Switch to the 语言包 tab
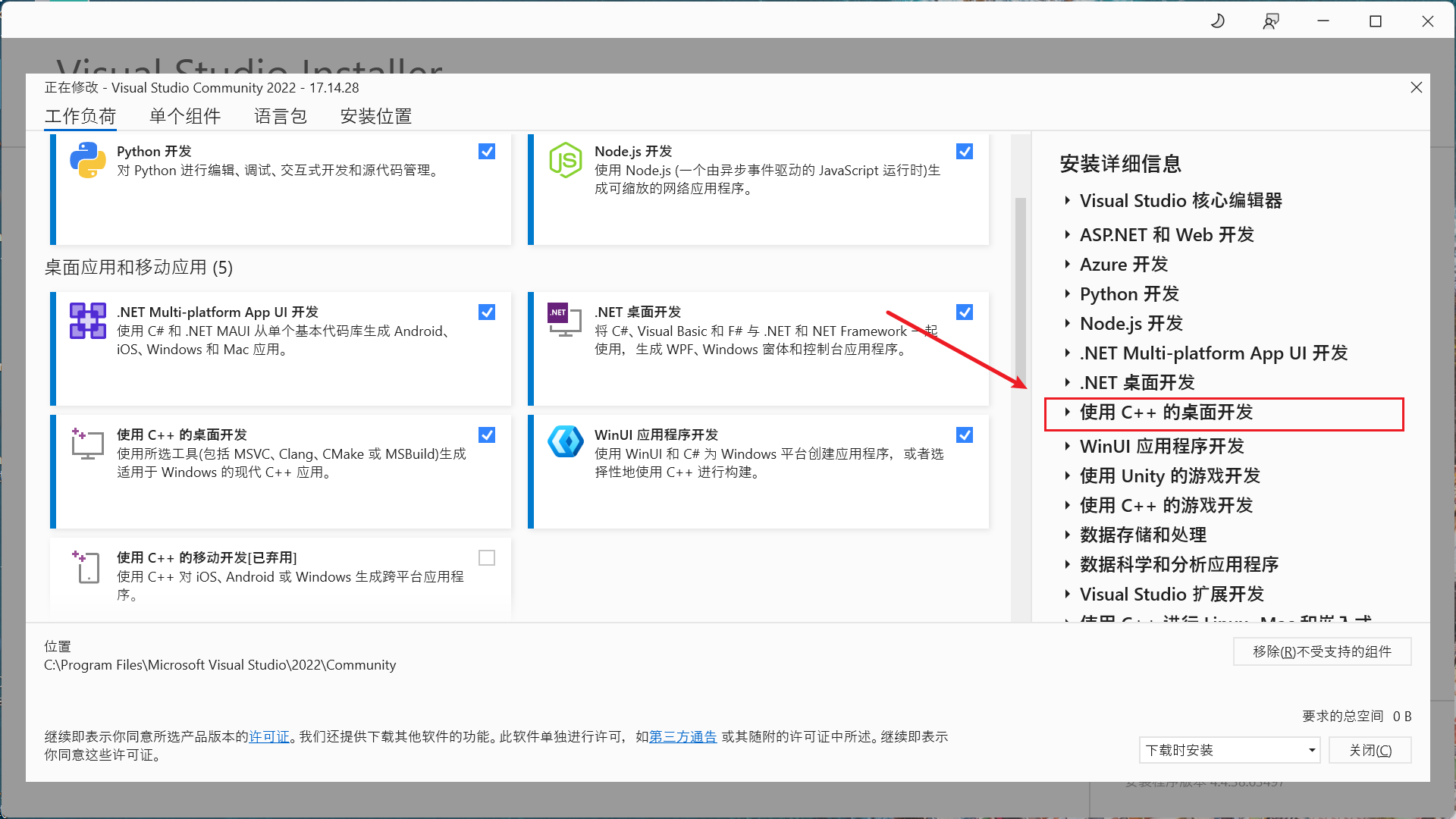The height and width of the screenshot is (819, 1456). pos(281,116)
